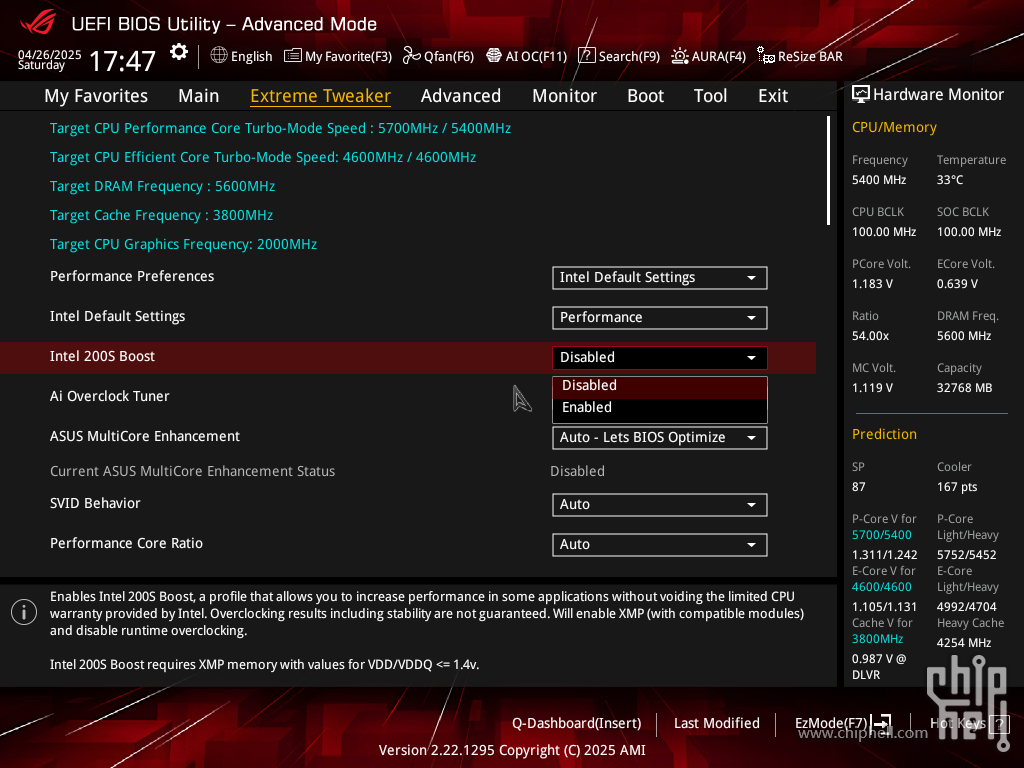
Task: Open ASUS MultiCore Enhancement dropdown
Action: 660,438
